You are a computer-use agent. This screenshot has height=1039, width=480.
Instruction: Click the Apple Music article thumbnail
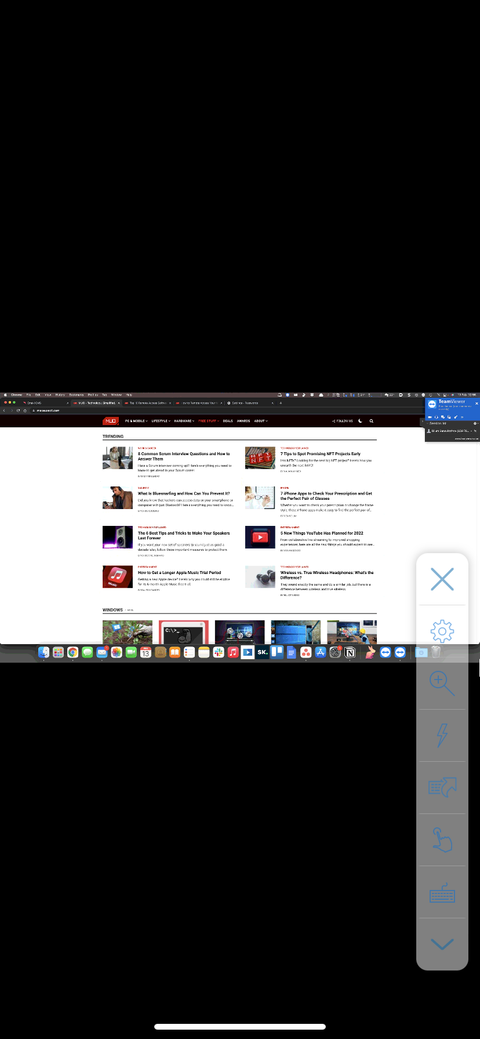tap(117, 576)
